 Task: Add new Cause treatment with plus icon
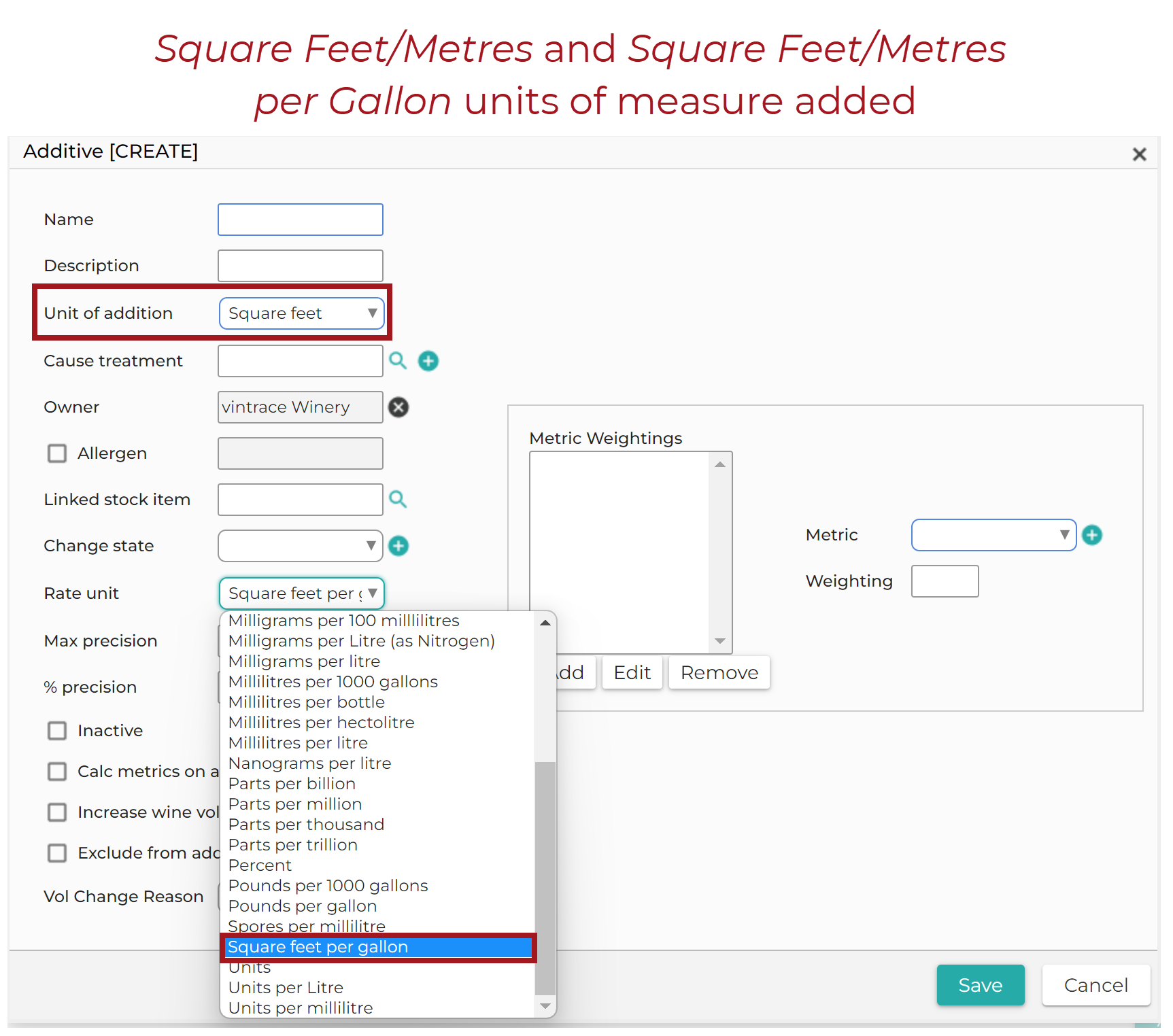(x=428, y=361)
